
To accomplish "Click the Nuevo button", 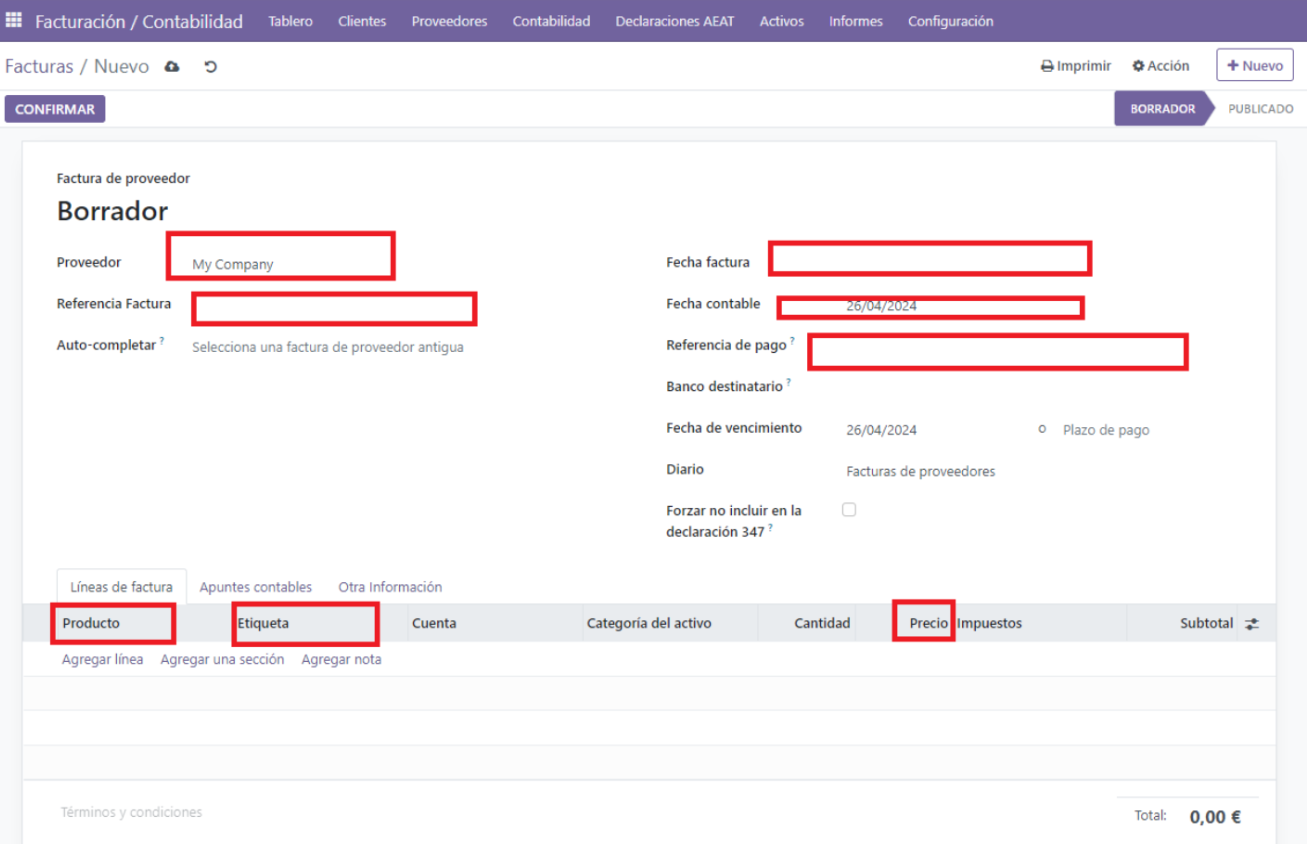I will pyautogui.click(x=1255, y=65).
